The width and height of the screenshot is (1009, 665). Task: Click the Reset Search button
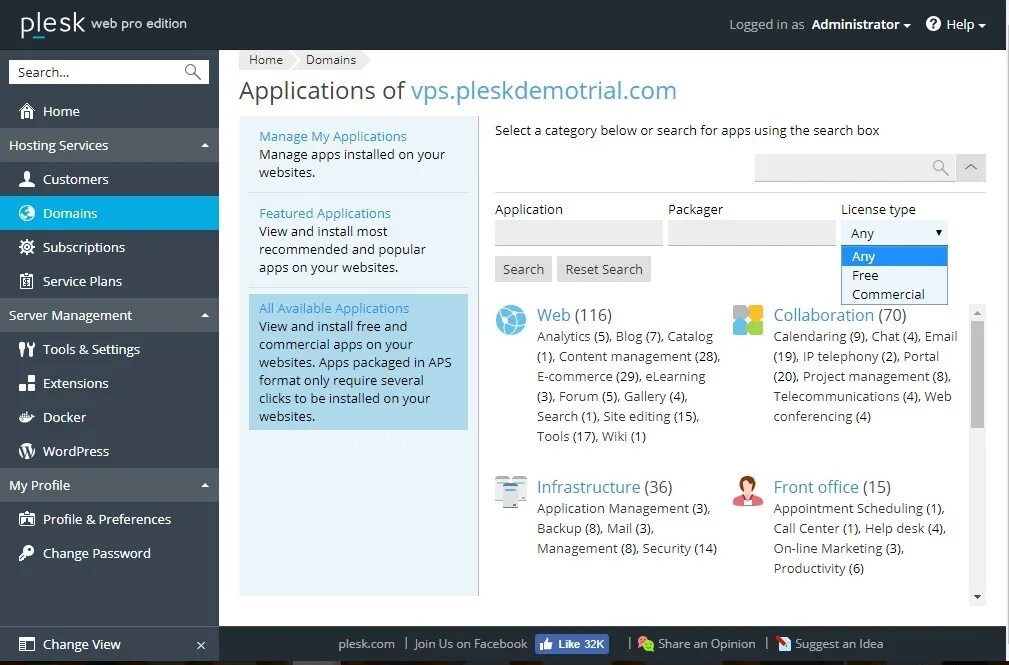point(604,269)
